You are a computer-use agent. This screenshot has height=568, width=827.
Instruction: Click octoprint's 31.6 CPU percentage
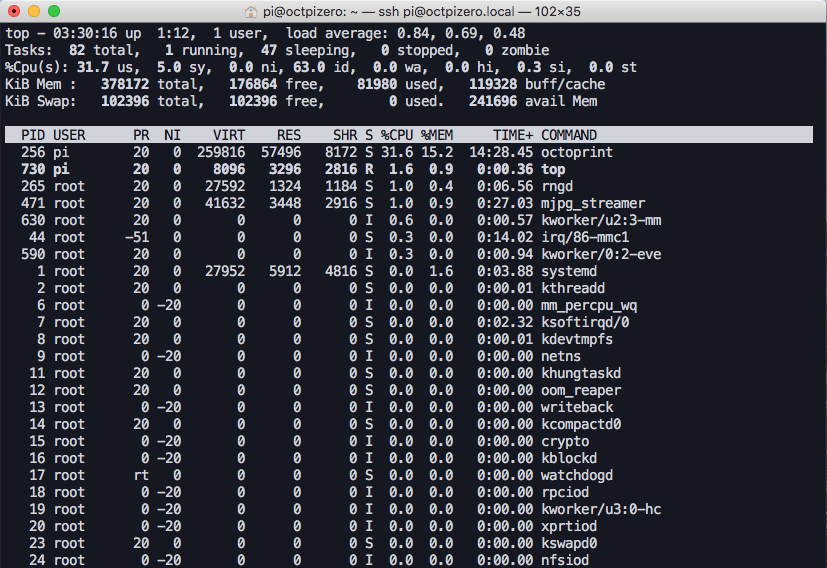[x=397, y=152]
